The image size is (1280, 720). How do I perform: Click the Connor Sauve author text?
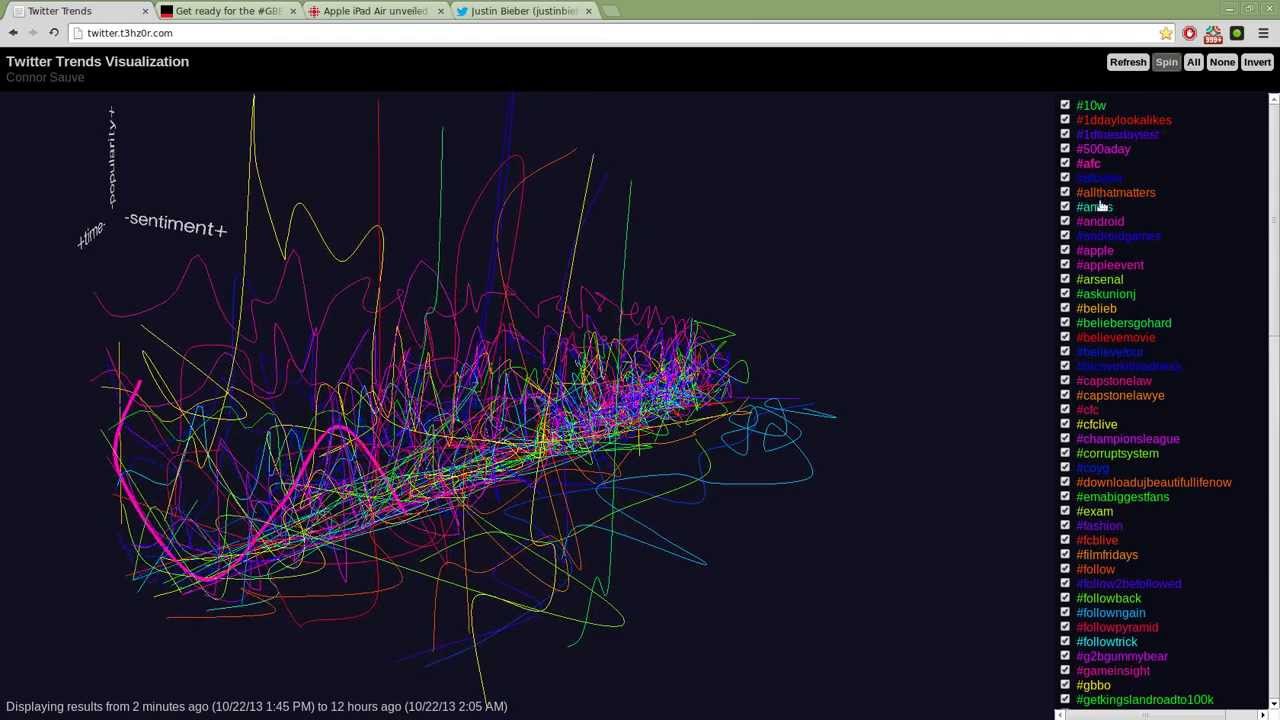click(45, 78)
